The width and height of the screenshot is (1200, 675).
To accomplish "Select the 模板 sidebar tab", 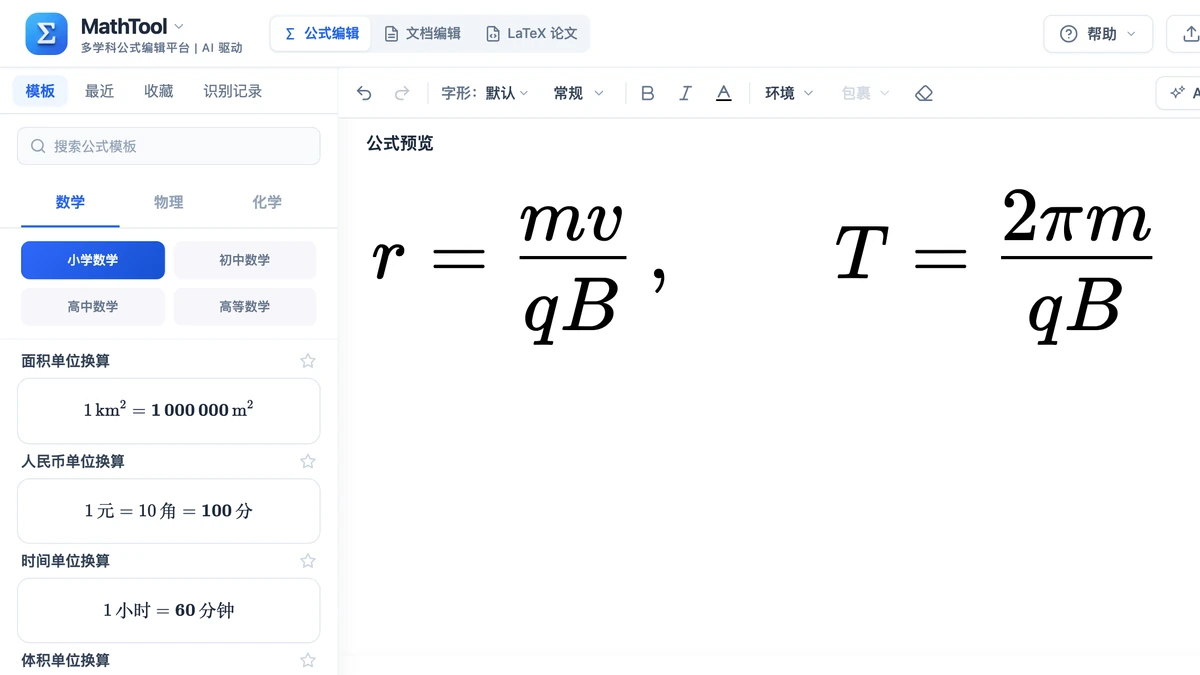I will 40,91.
